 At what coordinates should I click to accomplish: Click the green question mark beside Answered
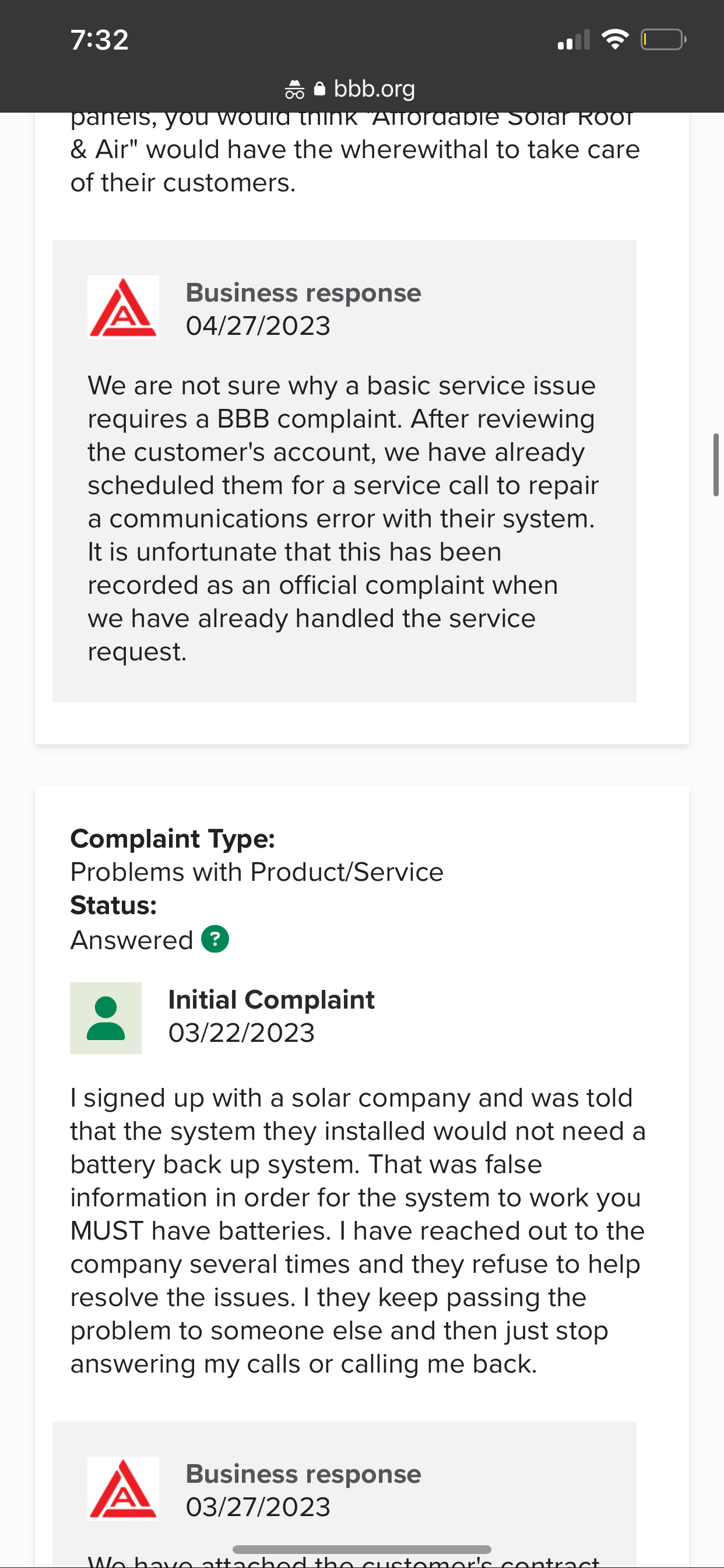215,939
